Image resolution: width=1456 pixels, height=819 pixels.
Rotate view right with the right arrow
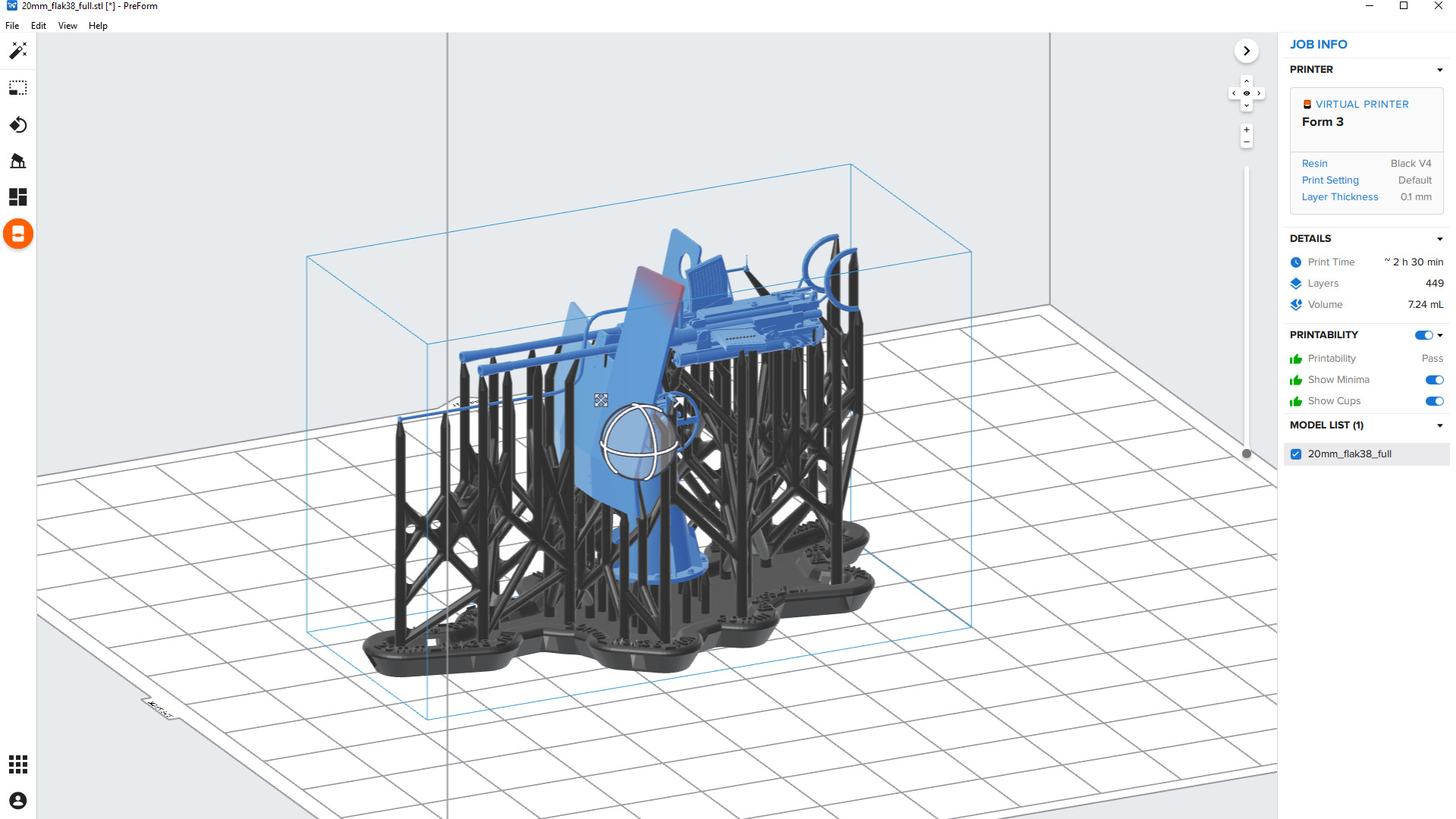pos(1259,93)
